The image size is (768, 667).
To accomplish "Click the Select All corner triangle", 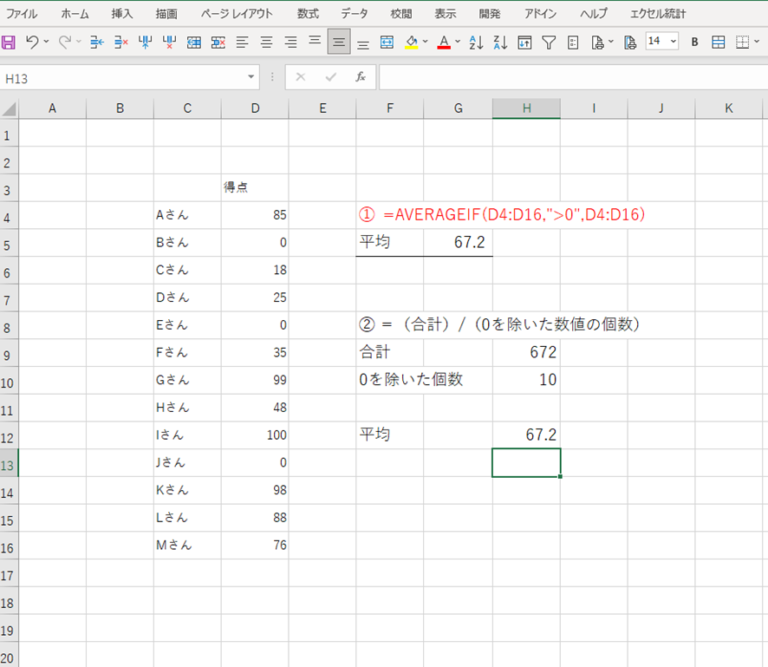I will [x=9, y=108].
